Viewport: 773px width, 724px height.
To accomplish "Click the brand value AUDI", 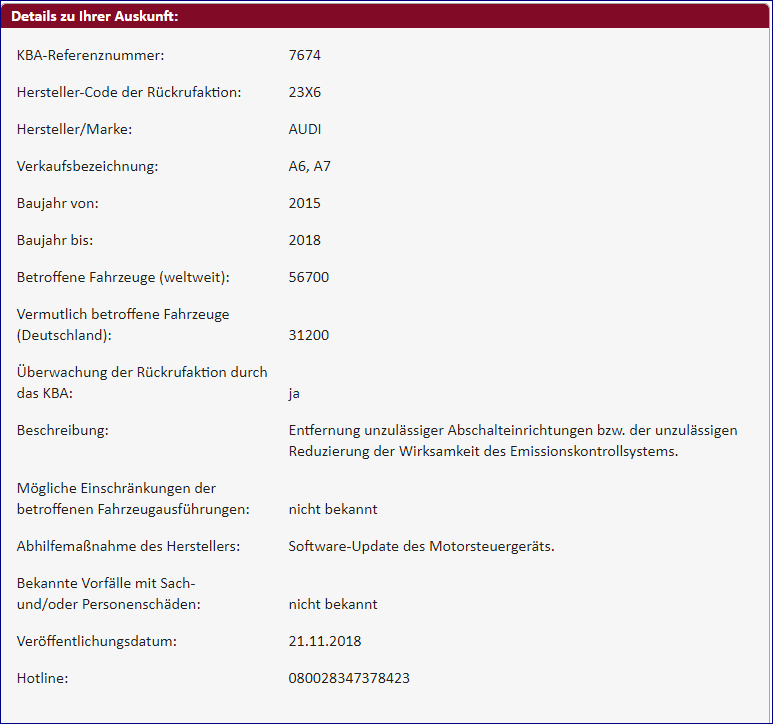I will coord(305,129).
